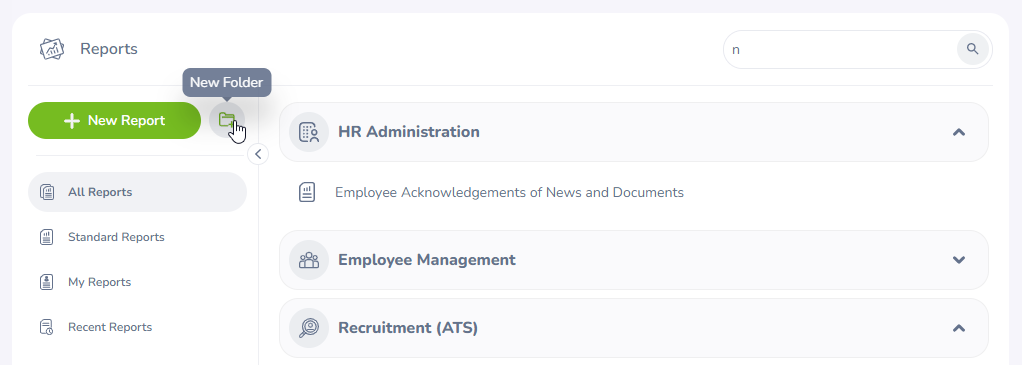
Task: Click the New Report button
Action: (114, 121)
